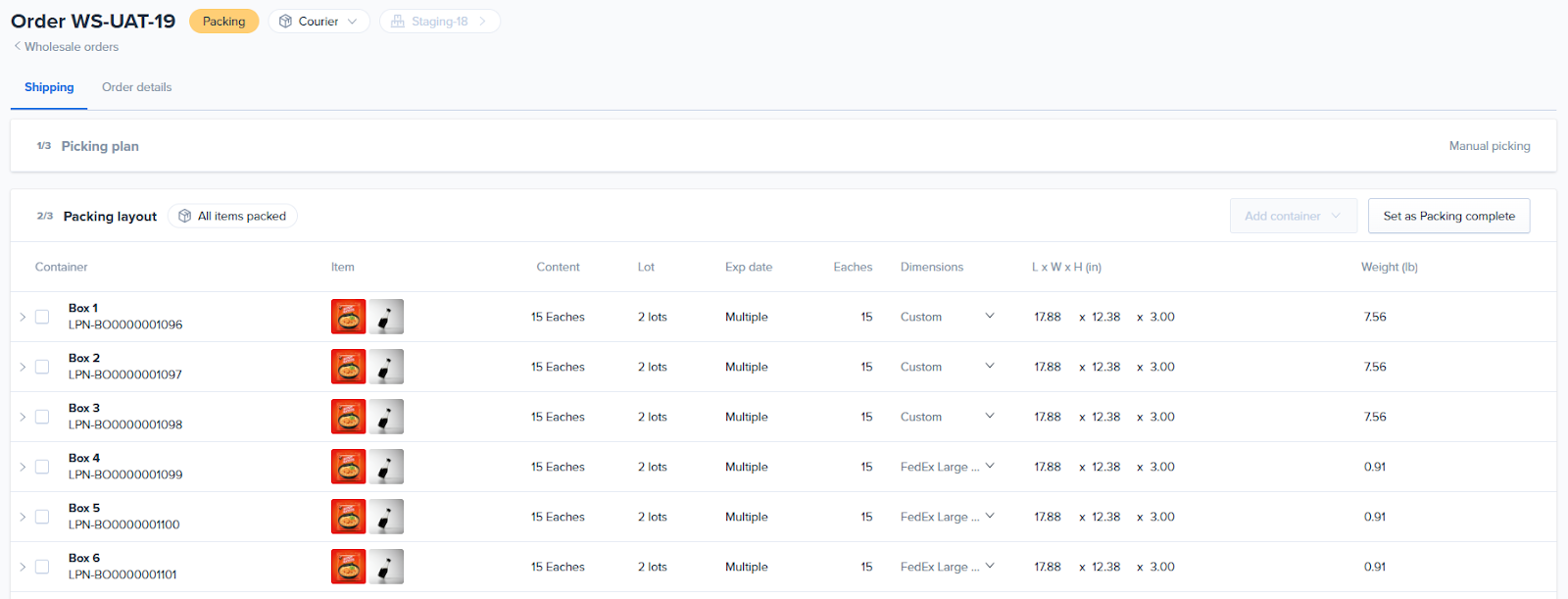Open red food product thumbnail in Box 1
The height and width of the screenshot is (599, 1568).
[349, 317]
